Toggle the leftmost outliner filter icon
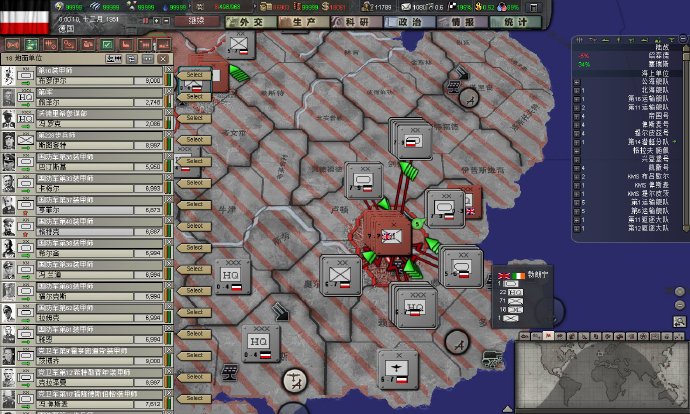 pos(579,40)
